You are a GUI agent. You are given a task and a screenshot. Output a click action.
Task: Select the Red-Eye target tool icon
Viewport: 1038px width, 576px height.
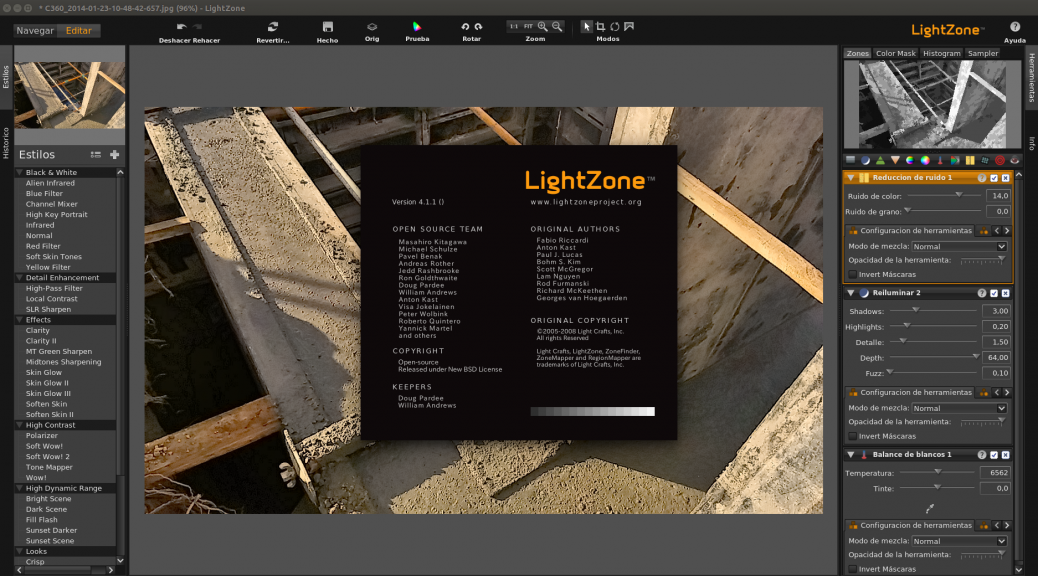pyautogui.click(x=999, y=159)
